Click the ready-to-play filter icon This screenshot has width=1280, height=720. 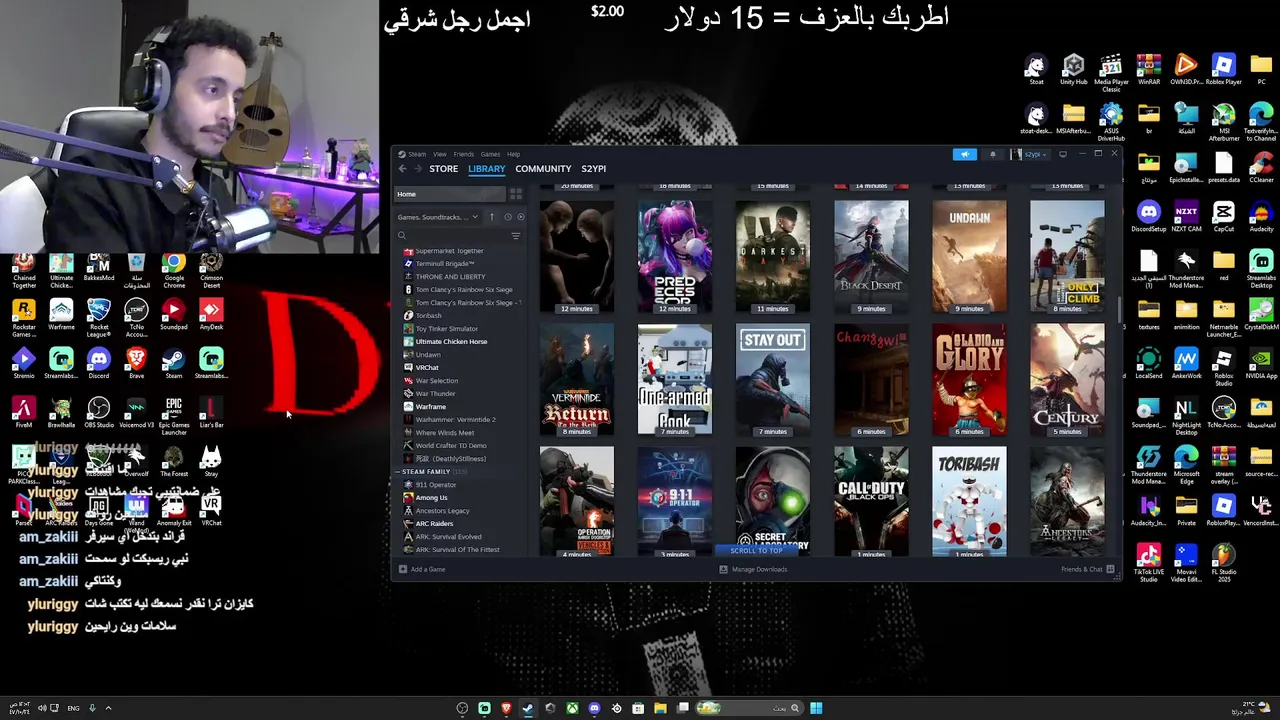520,217
